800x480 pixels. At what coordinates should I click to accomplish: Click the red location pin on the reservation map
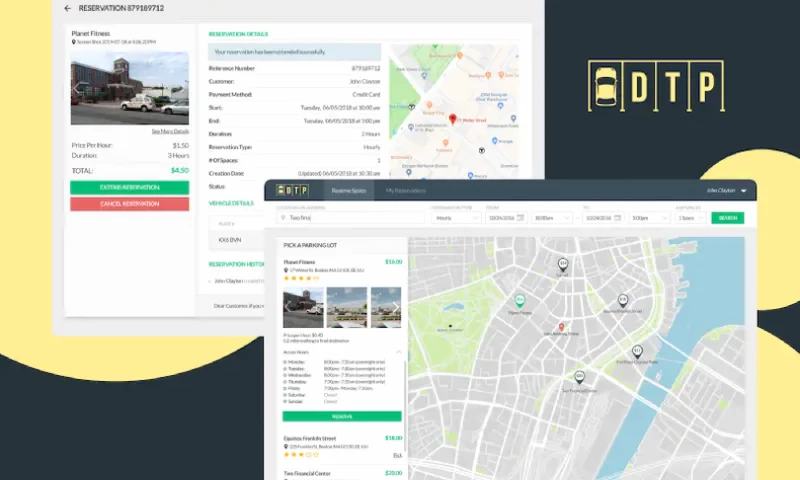pyautogui.click(x=452, y=119)
